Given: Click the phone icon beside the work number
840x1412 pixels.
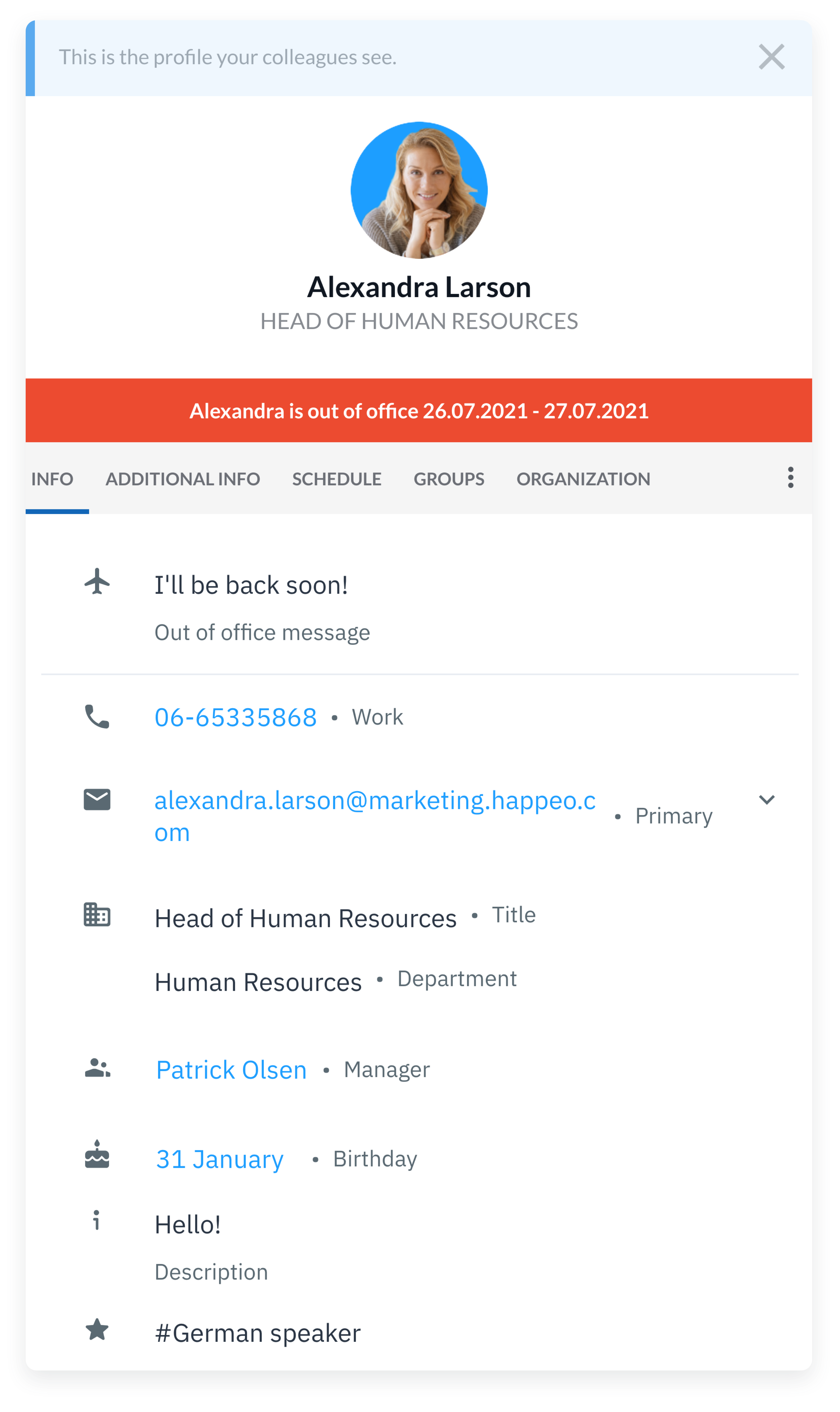Looking at the screenshot, I should pyautogui.click(x=97, y=716).
